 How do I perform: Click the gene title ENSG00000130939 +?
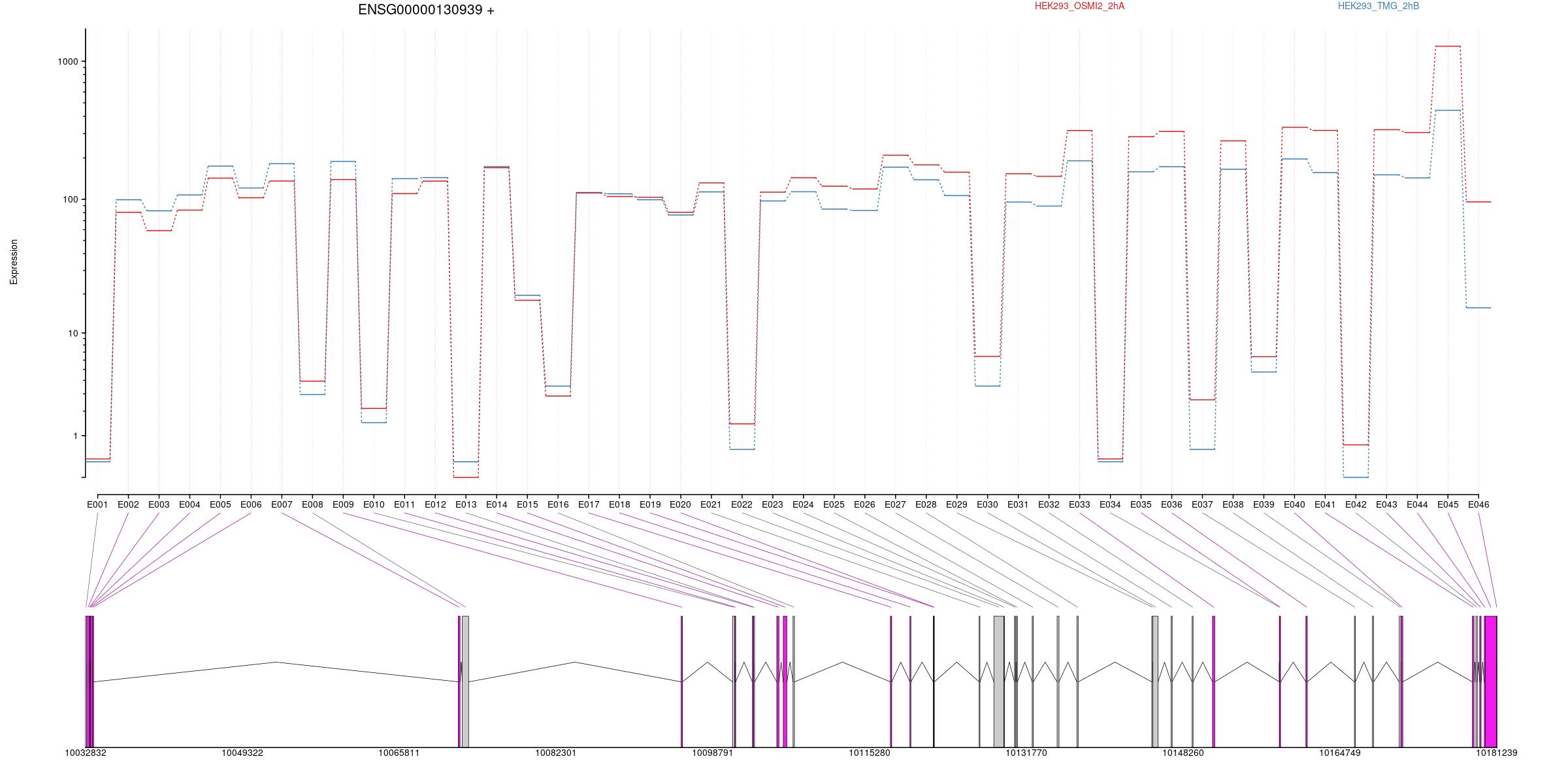426,10
